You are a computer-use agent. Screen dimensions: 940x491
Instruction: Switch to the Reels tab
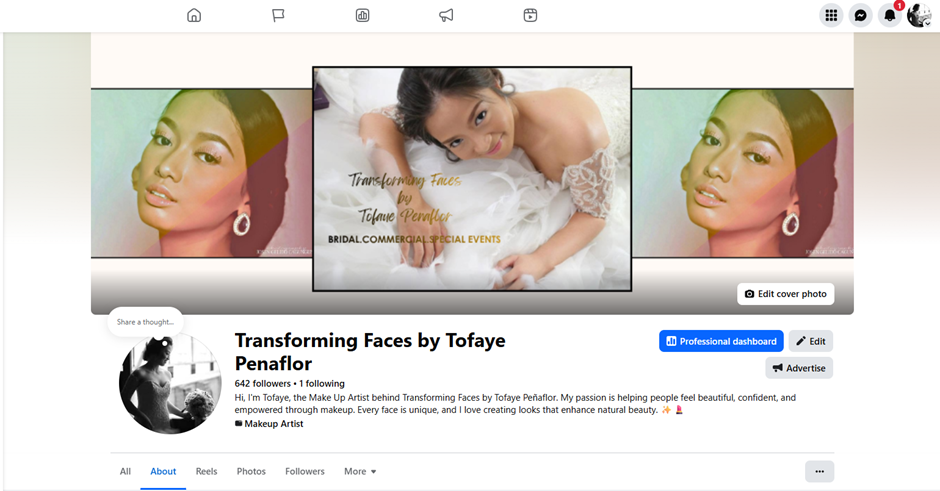(206, 471)
